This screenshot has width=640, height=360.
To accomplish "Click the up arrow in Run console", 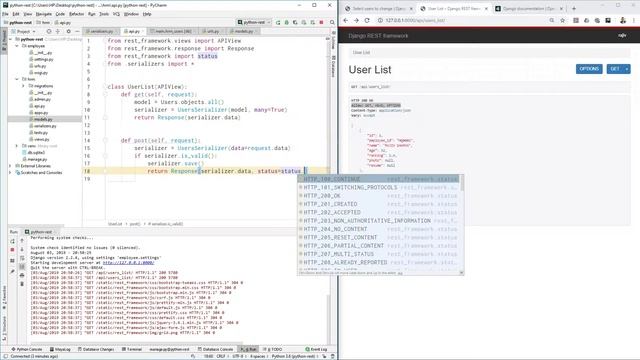I will click(x=22, y=241).
